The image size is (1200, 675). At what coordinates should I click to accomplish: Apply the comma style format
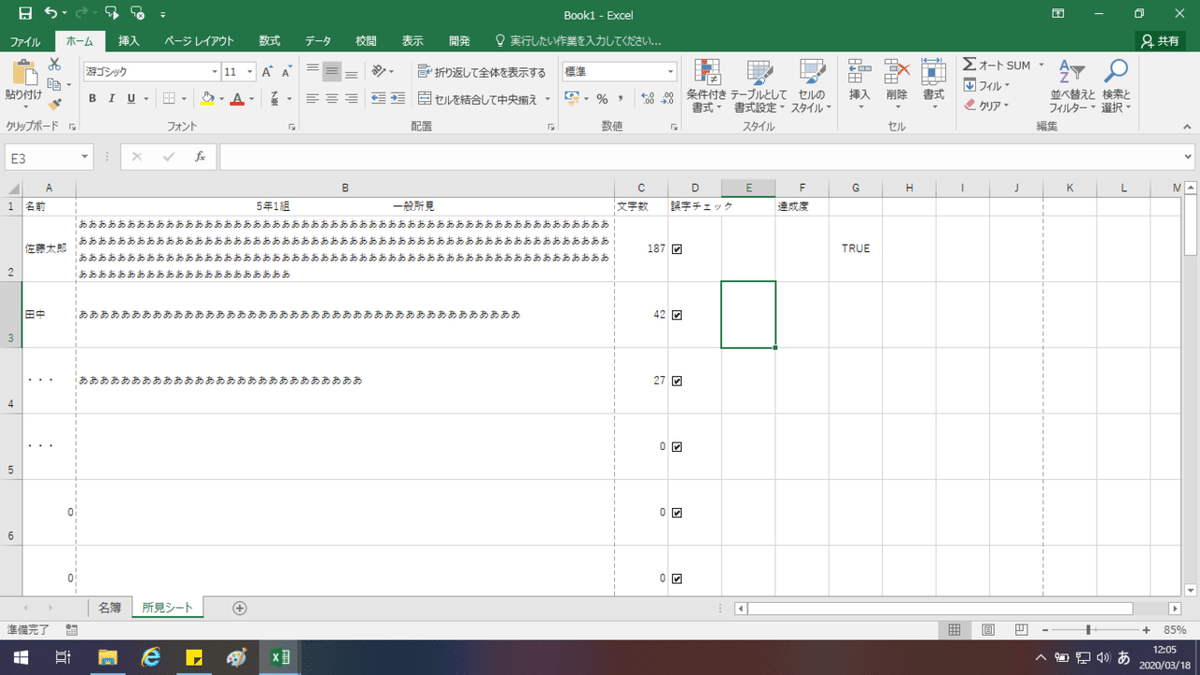pyautogui.click(x=621, y=99)
